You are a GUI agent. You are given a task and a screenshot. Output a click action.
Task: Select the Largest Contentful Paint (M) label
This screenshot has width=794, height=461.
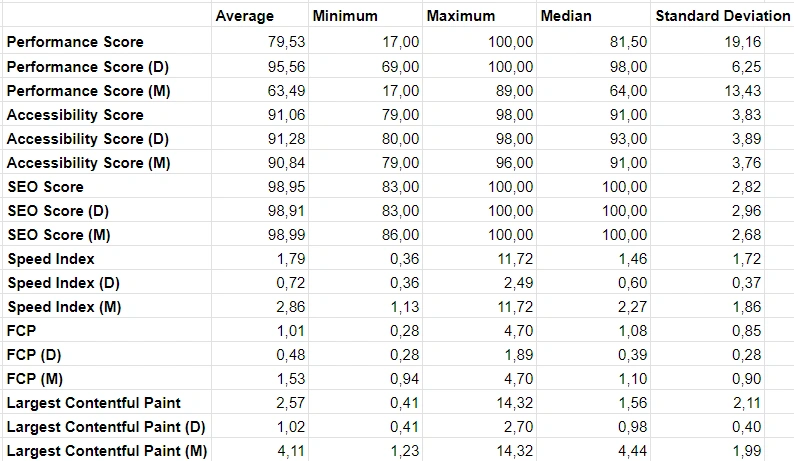(x=107, y=450)
